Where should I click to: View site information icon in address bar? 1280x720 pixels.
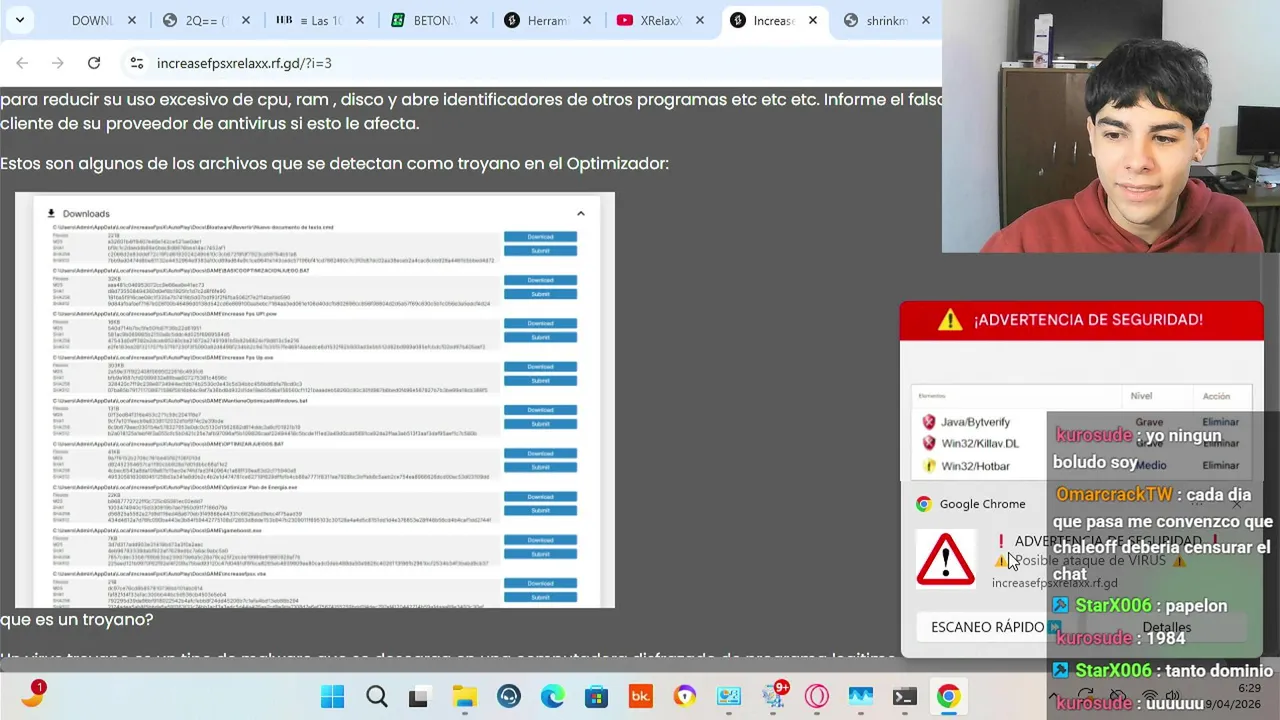137,63
